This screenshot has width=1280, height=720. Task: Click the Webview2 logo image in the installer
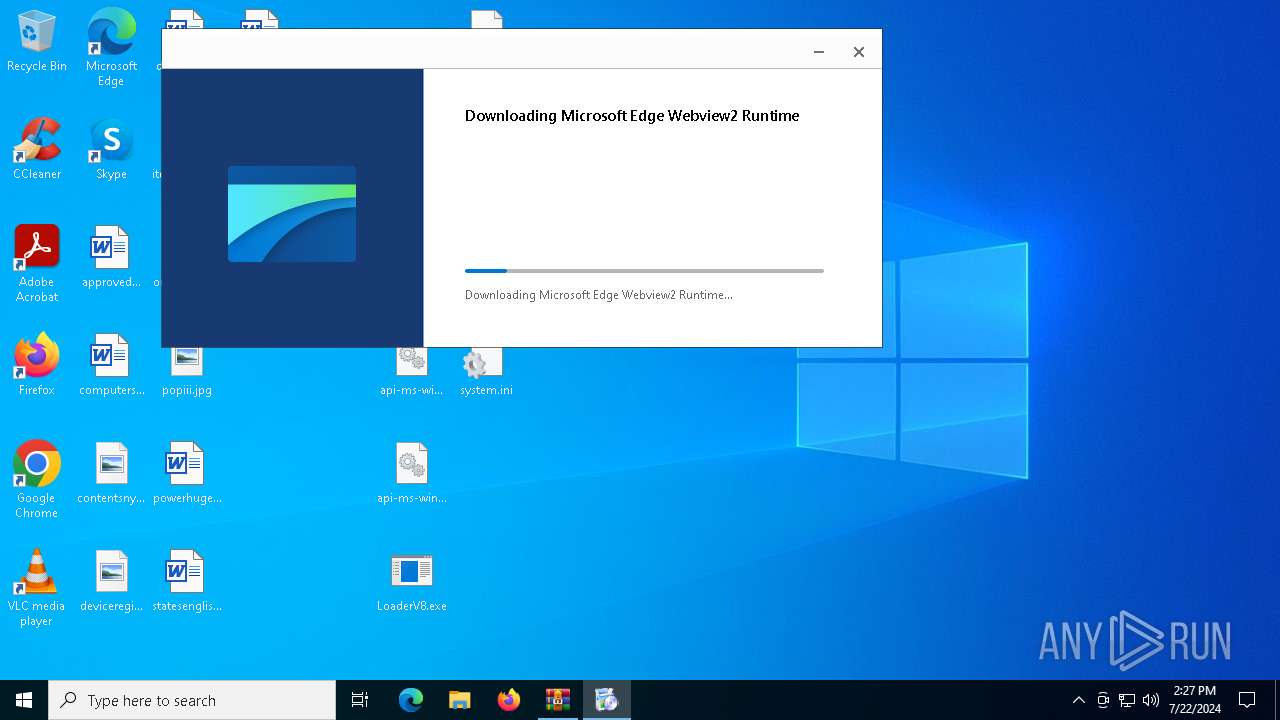point(292,214)
